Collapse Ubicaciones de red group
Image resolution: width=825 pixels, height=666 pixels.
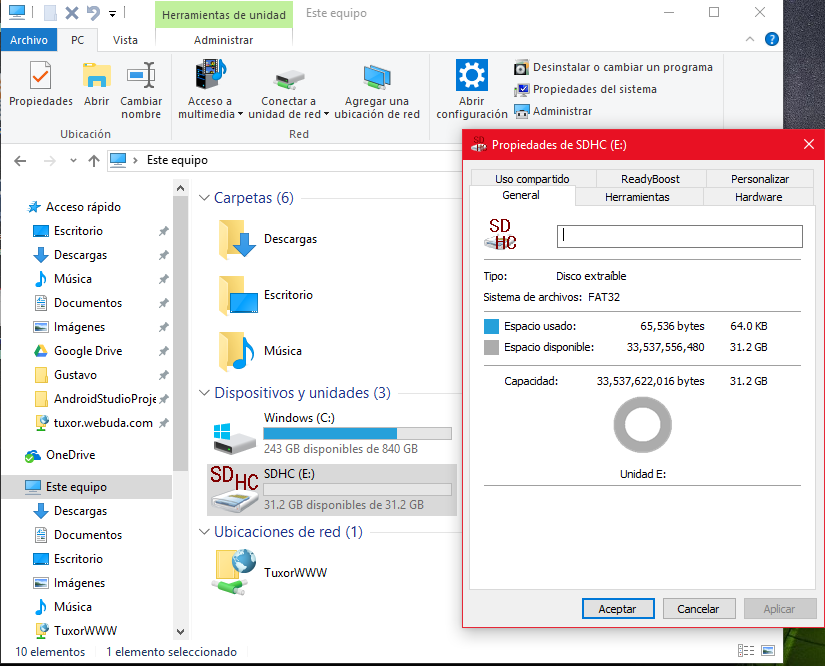point(204,532)
